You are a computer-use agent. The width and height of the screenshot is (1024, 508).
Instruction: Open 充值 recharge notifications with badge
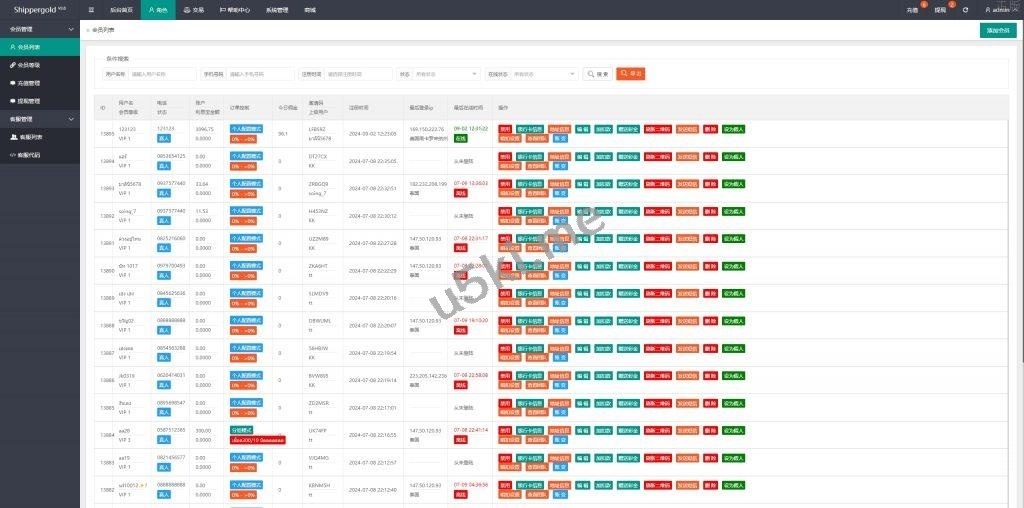pos(912,9)
